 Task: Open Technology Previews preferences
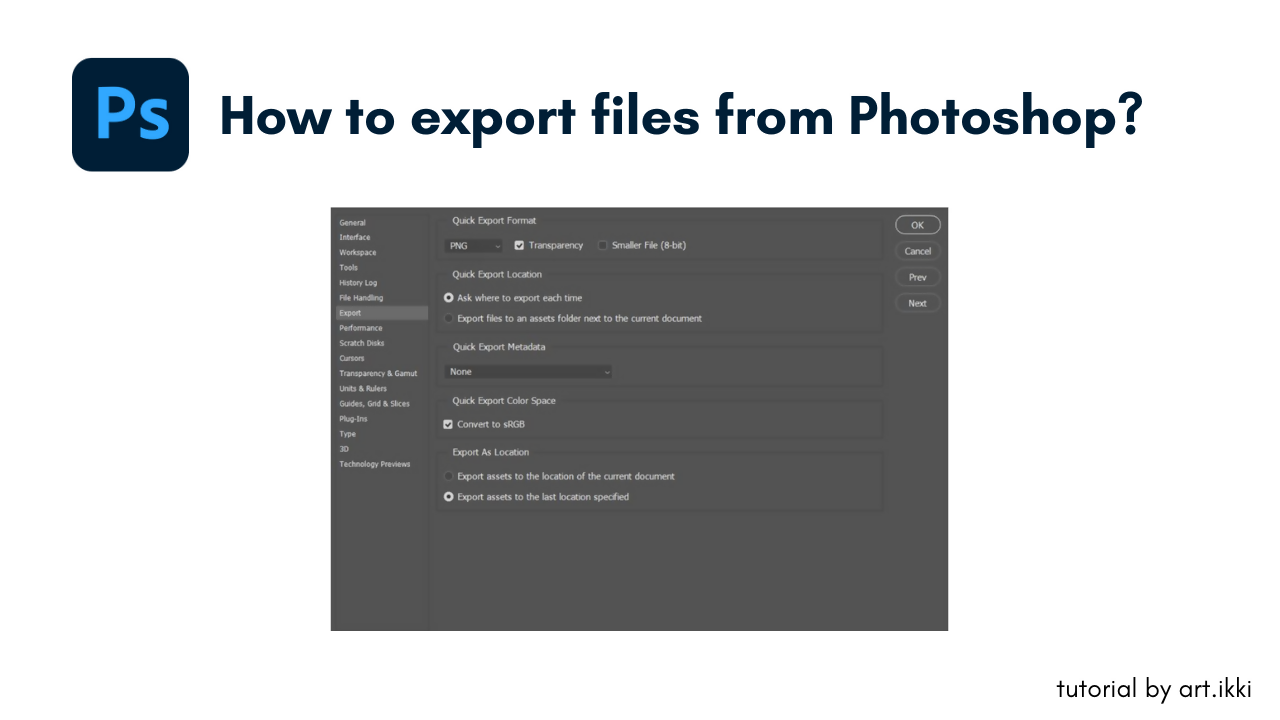(x=374, y=464)
